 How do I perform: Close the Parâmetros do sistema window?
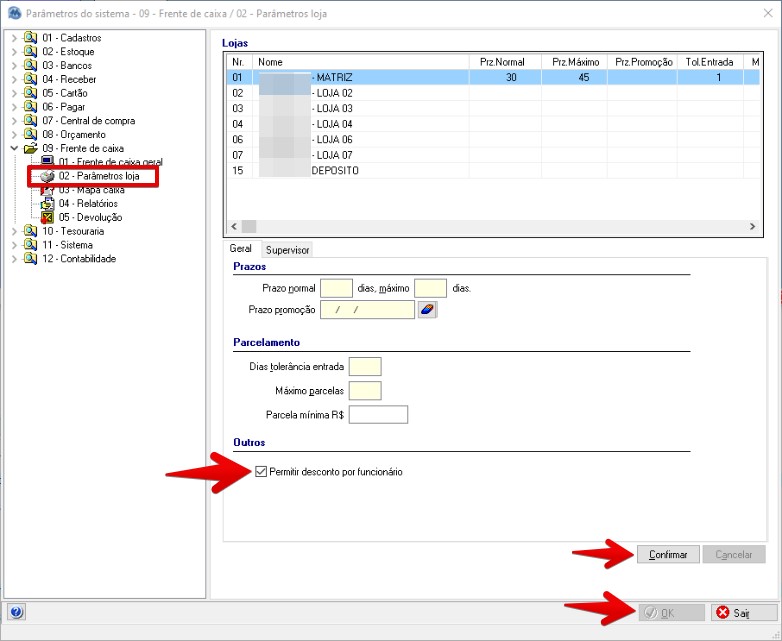click(x=768, y=13)
